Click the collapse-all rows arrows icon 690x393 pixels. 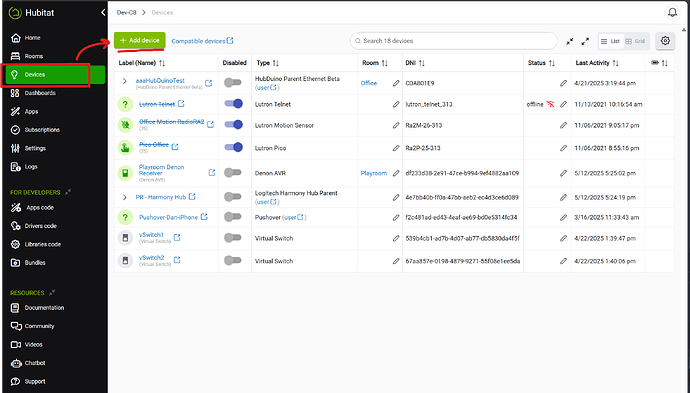[x=569, y=41]
